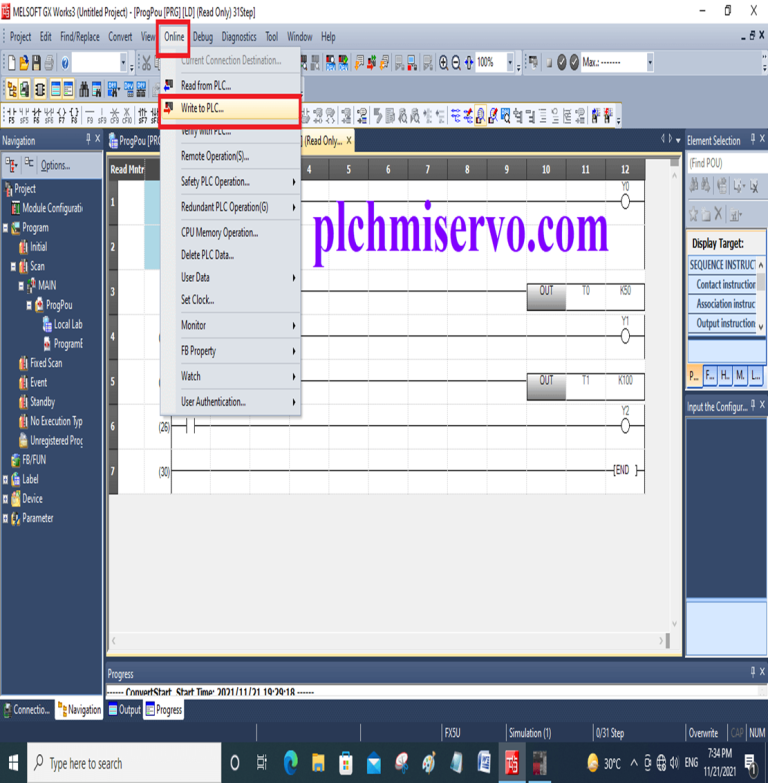Image resolution: width=768 pixels, height=783 pixels.
Task: Toggle the Navigation window toolbar icon
Action: [x=11, y=90]
